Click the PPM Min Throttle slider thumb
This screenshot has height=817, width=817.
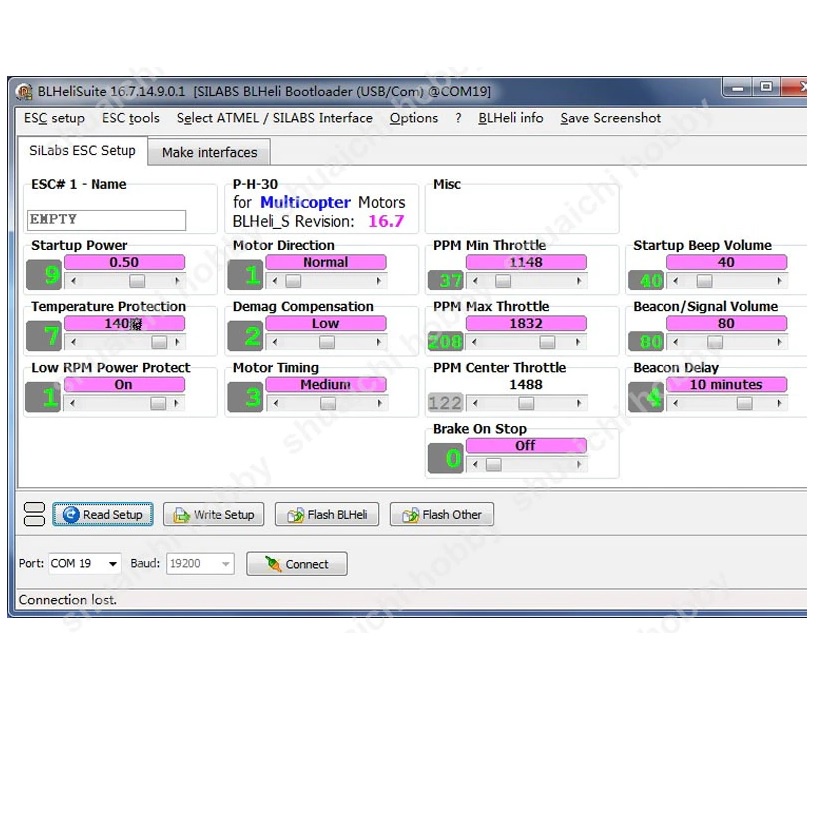pyautogui.click(x=503, y=281)
